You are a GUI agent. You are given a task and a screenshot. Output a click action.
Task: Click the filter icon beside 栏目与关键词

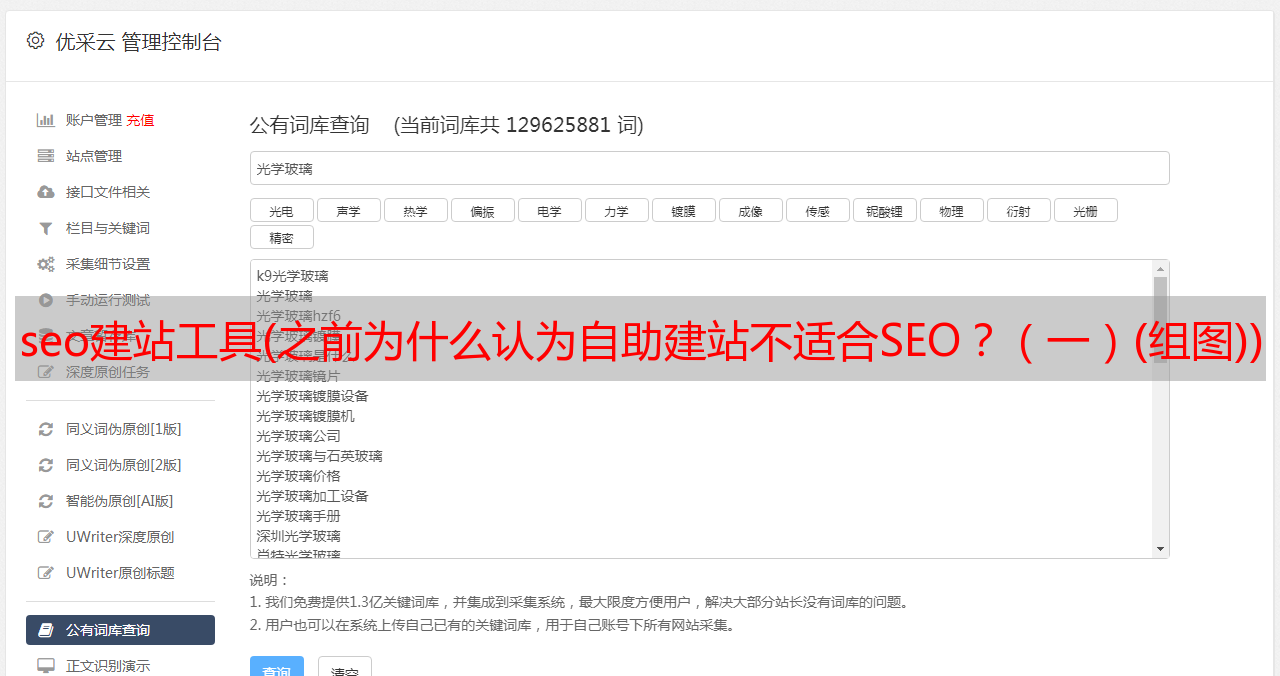pyautogui.click(x=46, y=228)
